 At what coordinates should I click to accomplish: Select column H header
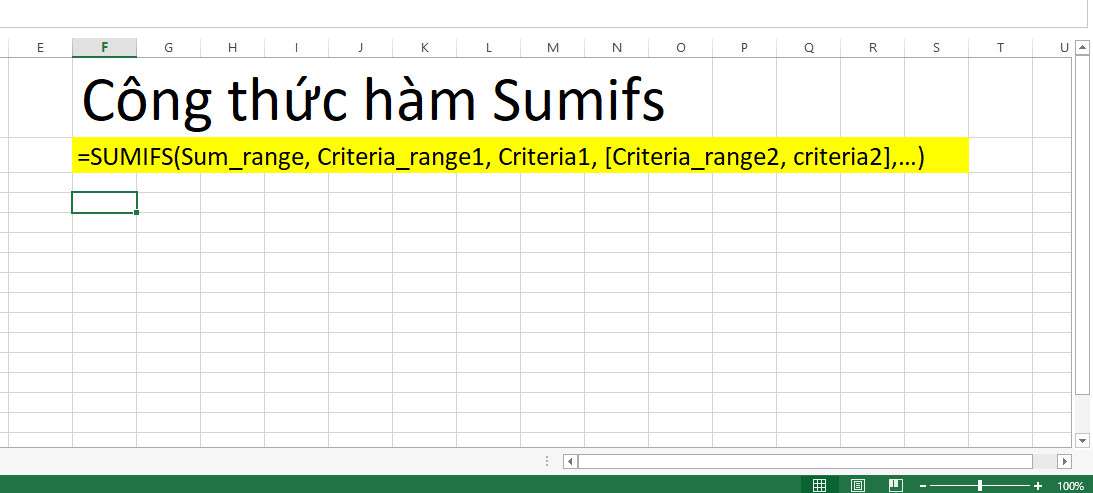[232, 47]
